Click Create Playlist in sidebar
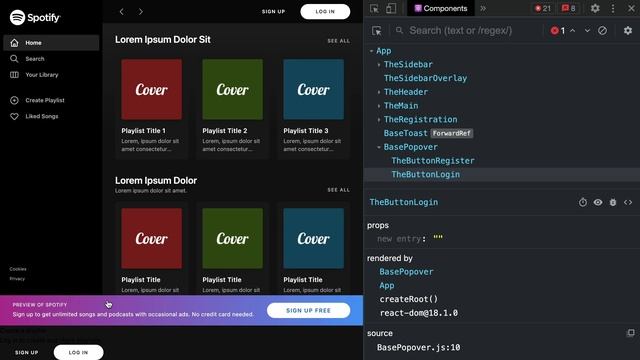This screenshot has height=360, width=640. [x=51, y=100]
